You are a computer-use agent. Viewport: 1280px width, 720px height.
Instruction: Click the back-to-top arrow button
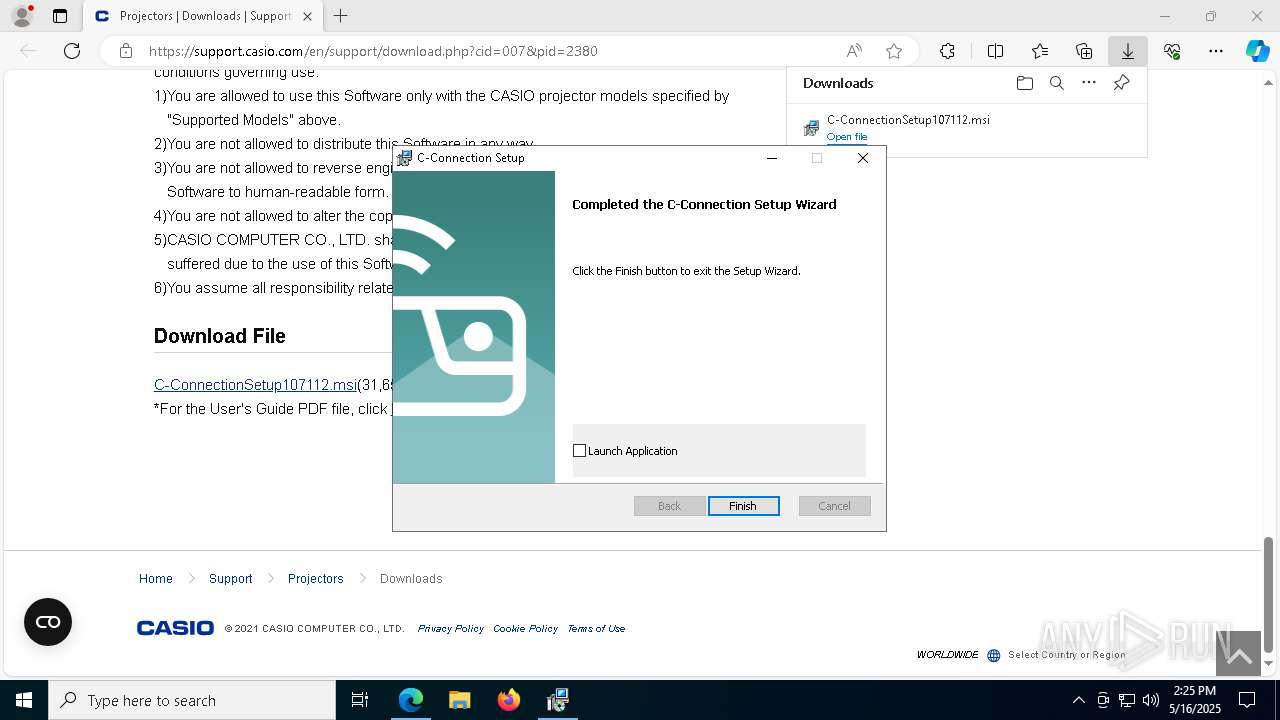pyautogui.click(x=1238, y=654)
